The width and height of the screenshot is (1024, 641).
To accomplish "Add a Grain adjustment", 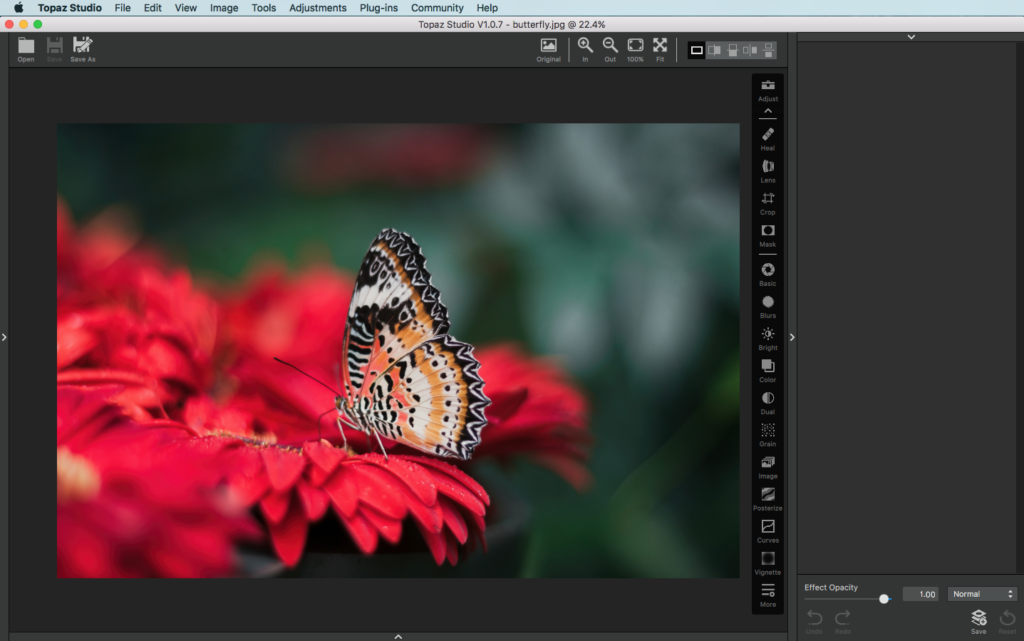I will pos(768,434).
